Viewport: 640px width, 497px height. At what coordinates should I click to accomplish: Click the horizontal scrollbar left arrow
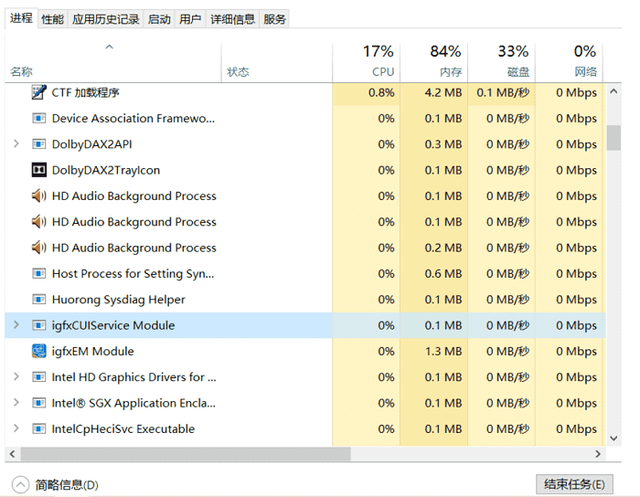click(12, 454)
